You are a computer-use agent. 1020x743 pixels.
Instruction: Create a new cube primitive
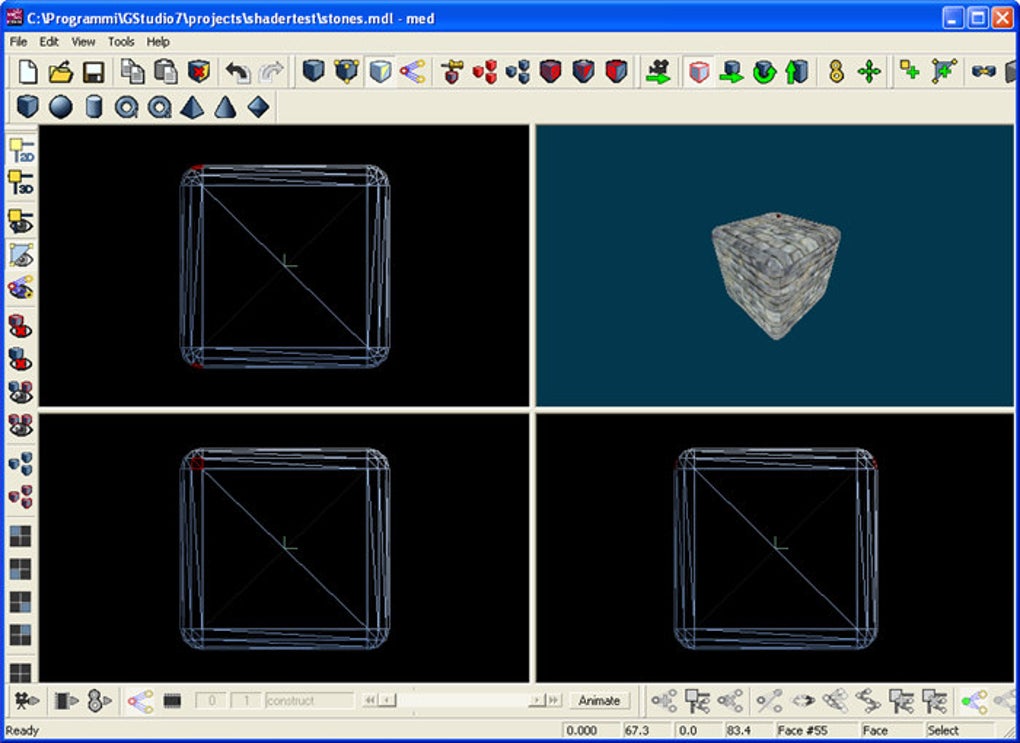point(29,107)
